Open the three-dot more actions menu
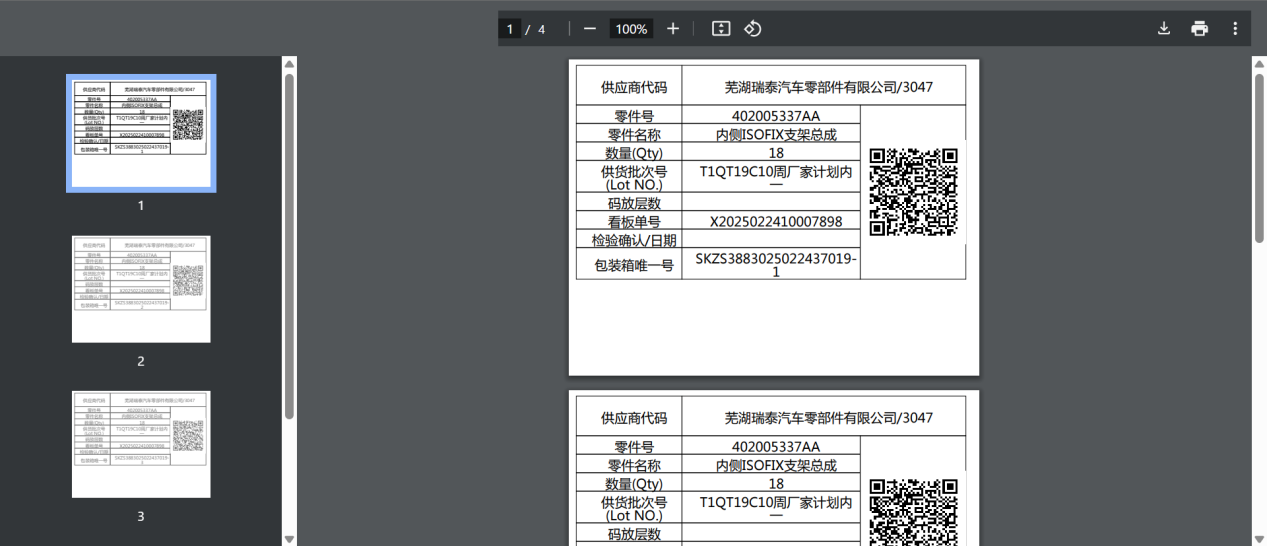The height and width of the screenshot is (546, 1267). (1235, 29)
